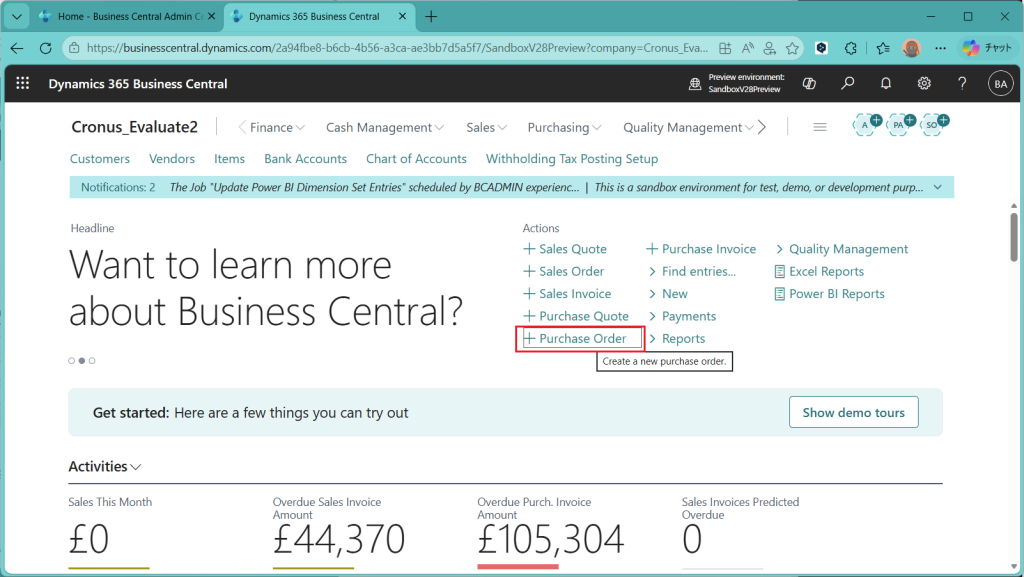This screenshot has width=1024, height=577.
Task: Select the first headline carousel dot
Action: pyautogui.click(x=71, y=360)
